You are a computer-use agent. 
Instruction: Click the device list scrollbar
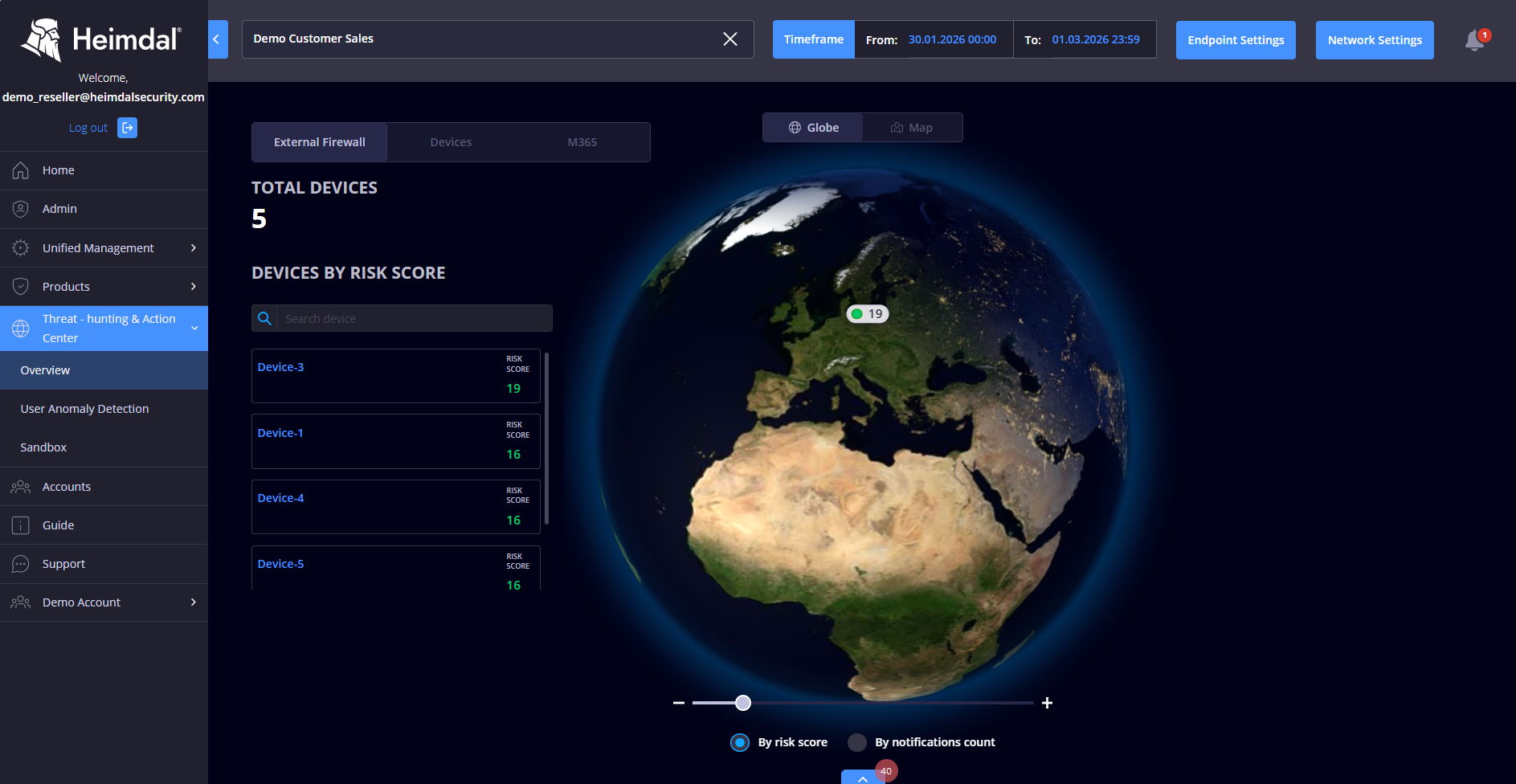click(x=547, y=439)
